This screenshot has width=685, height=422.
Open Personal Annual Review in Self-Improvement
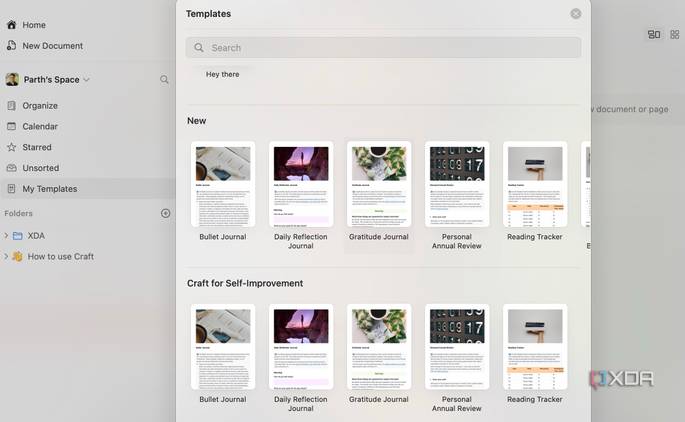pyautogui.click(x=457, y=346)
